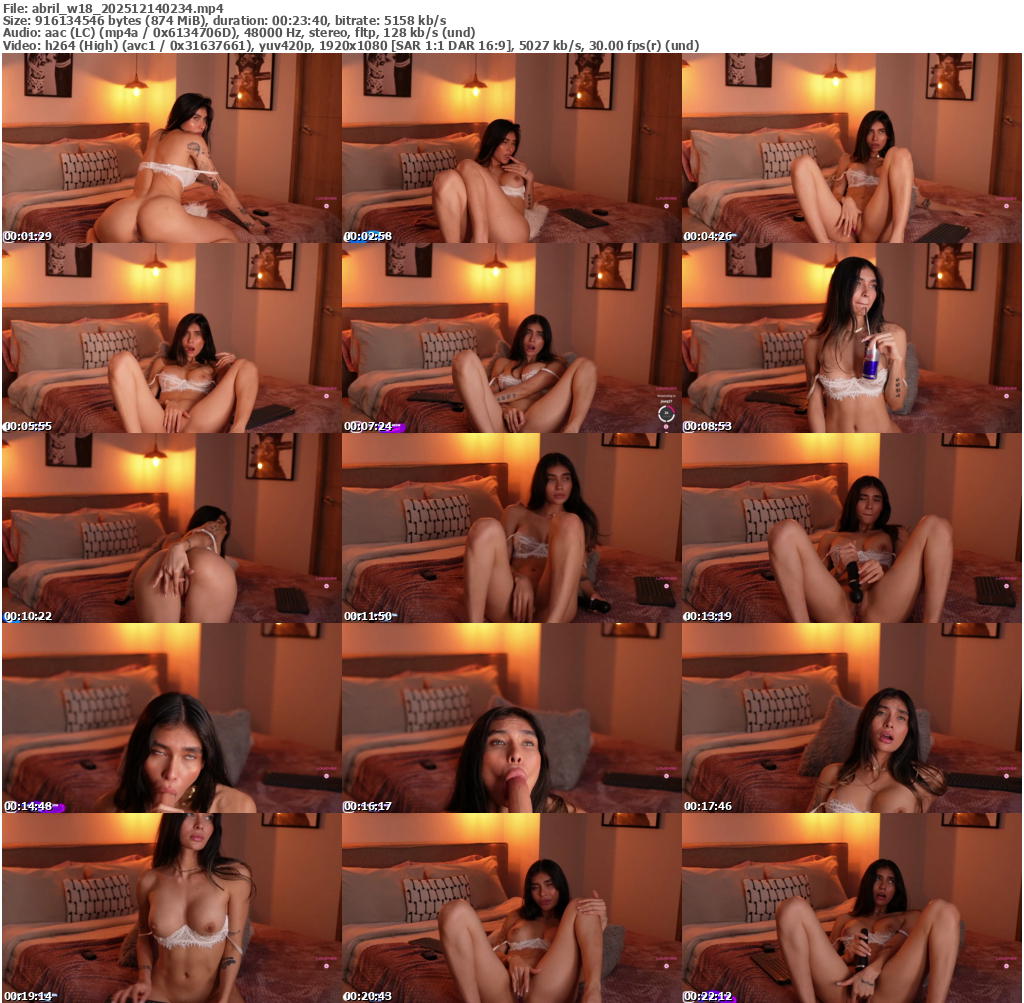Open the last thumbnail at 00:22:12

point(851,908)
